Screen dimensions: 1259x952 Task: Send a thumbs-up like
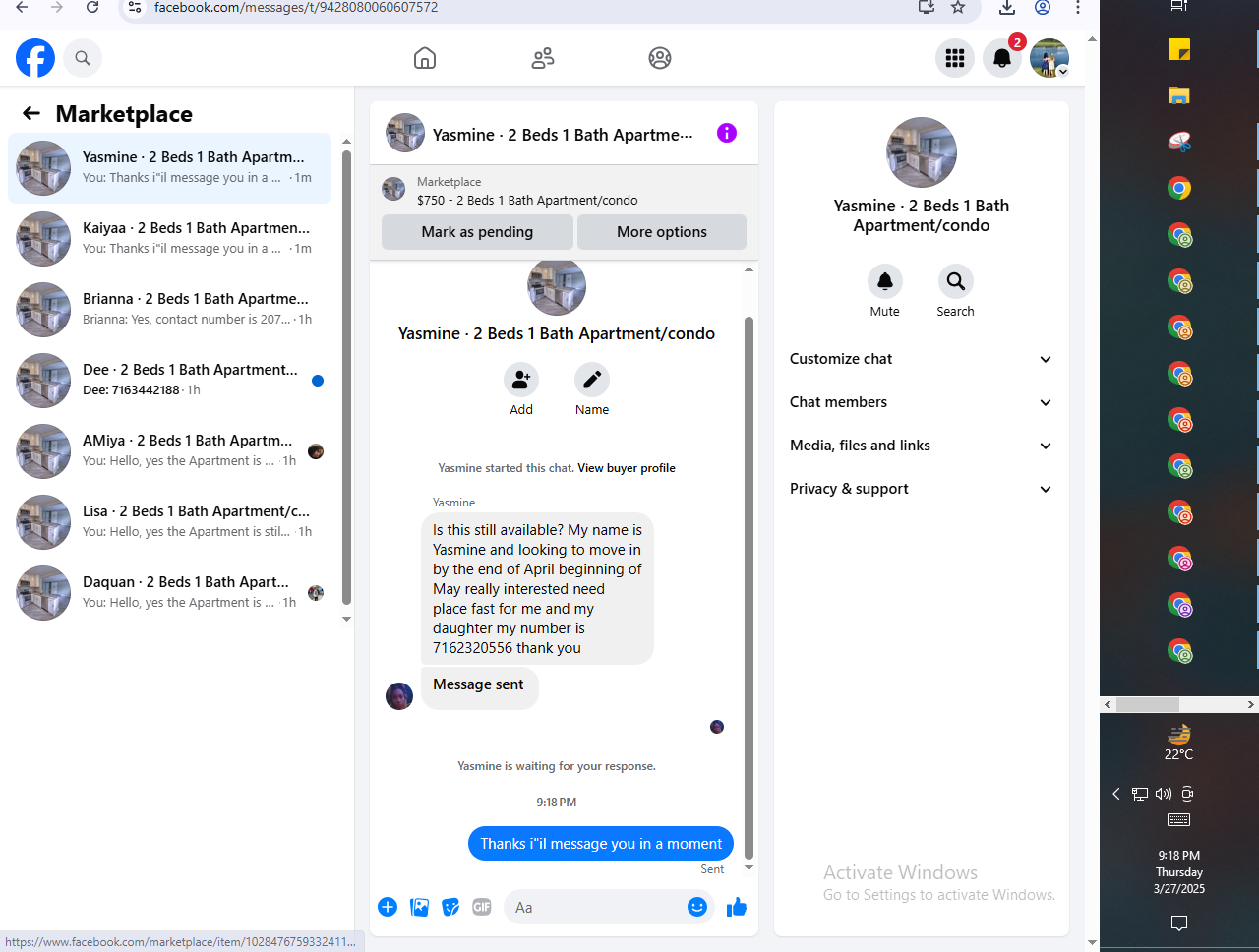click(x=737, y=907)
